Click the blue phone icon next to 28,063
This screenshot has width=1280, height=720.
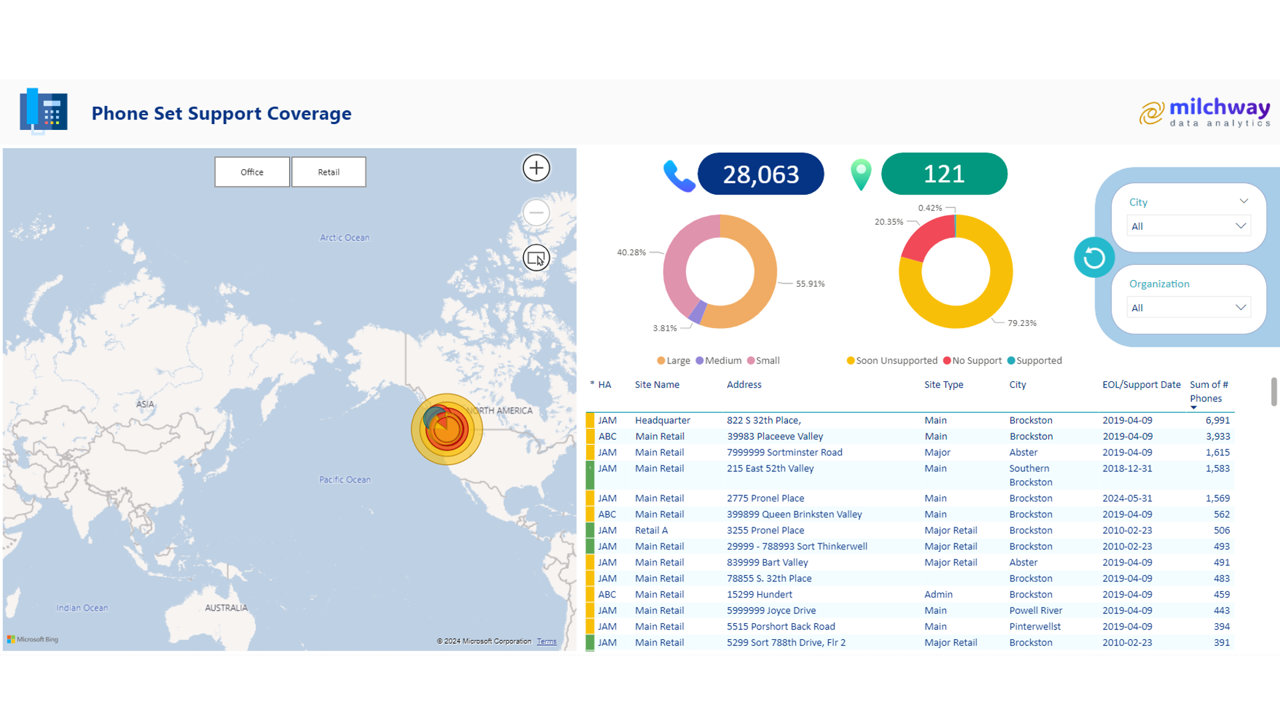(679, 173)
